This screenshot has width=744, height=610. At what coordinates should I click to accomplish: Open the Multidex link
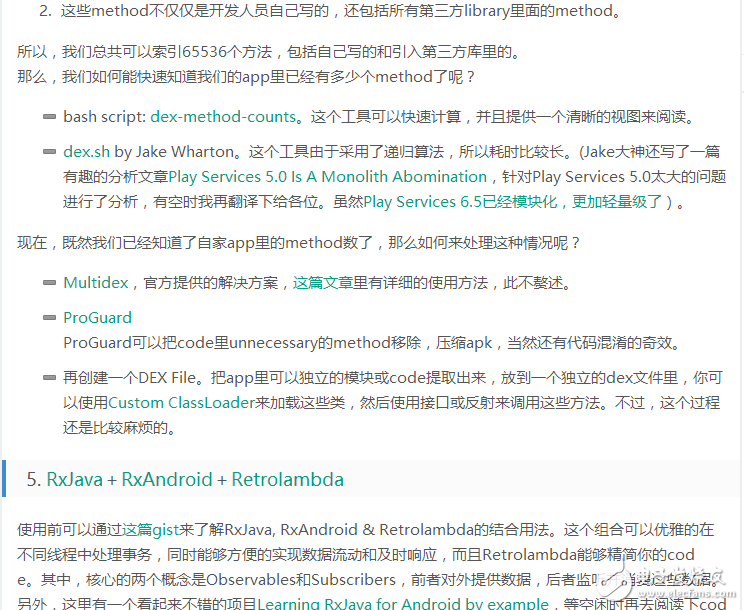click(x=95, y=283)
